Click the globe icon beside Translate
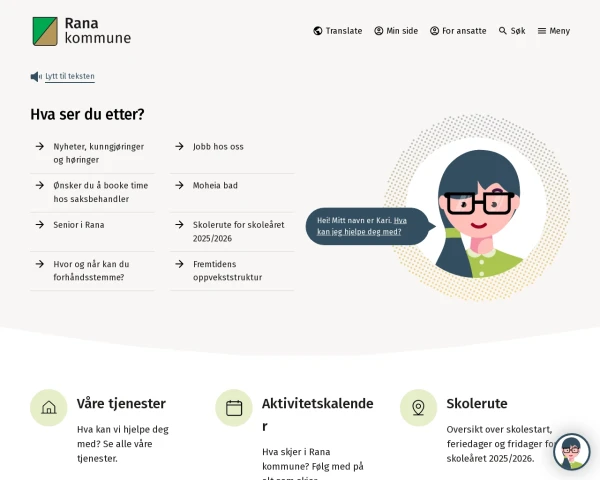This screenshot has height=480, width=600. click(318, 31)
